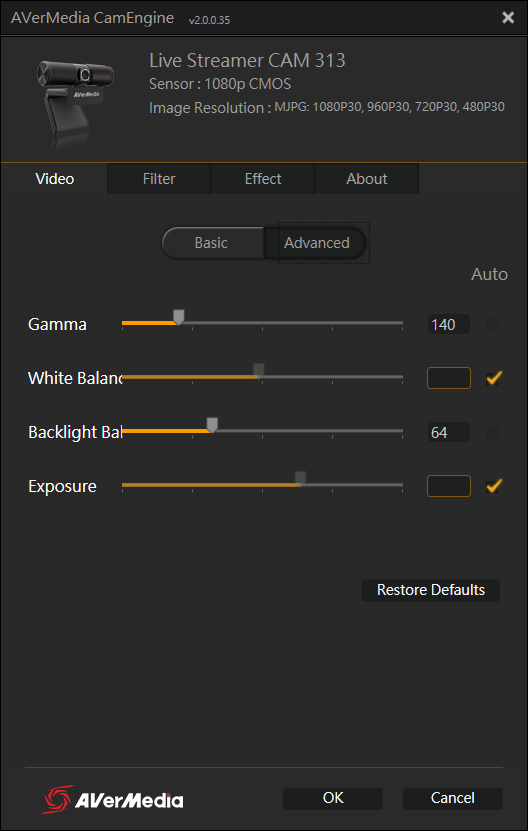Open the Filter tab
Image resolution: width=528 pixels, height=831 pixels.
[x=159, y=179]
